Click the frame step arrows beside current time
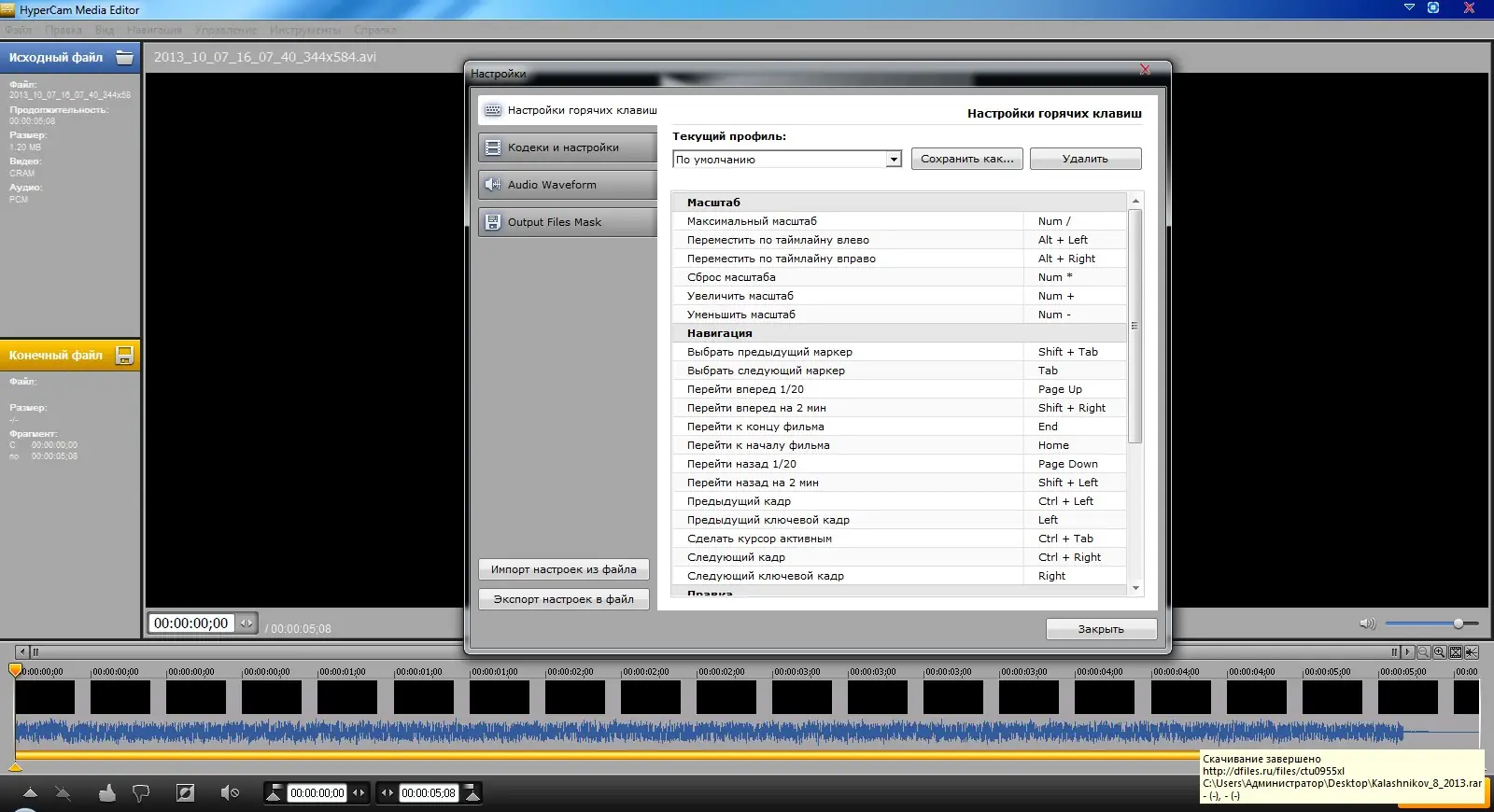 [247, 623]
